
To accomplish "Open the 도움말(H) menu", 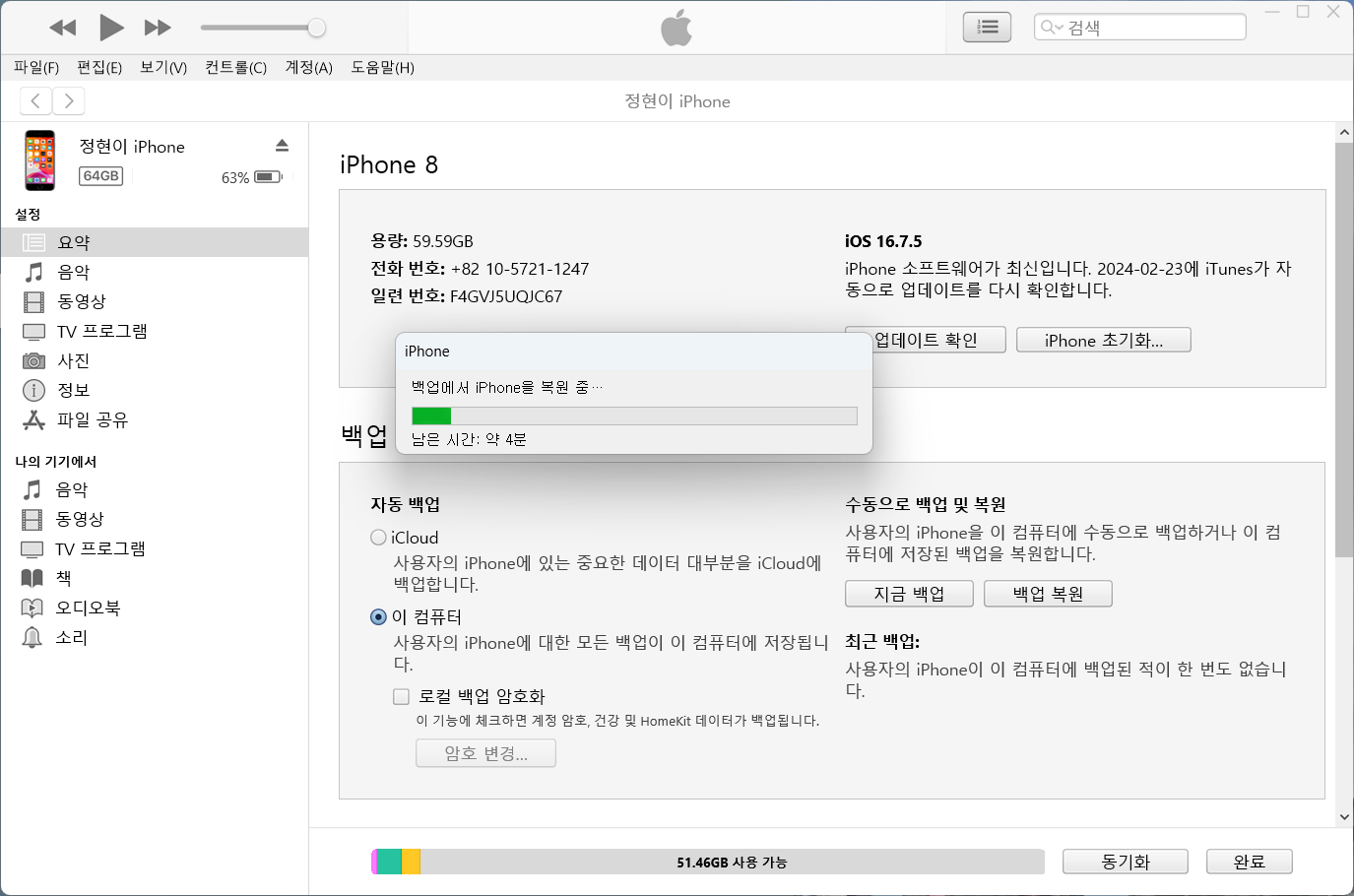I will click(x=383, y=67).
